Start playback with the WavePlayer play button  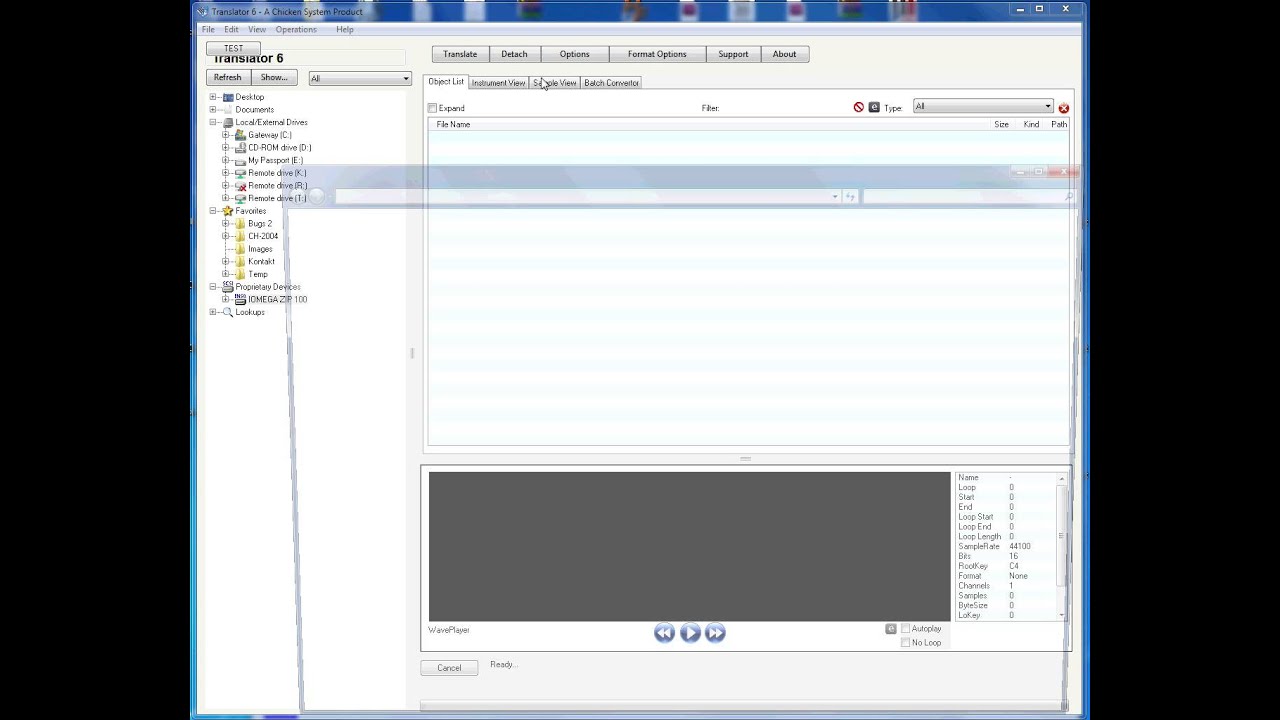[690, 633]
